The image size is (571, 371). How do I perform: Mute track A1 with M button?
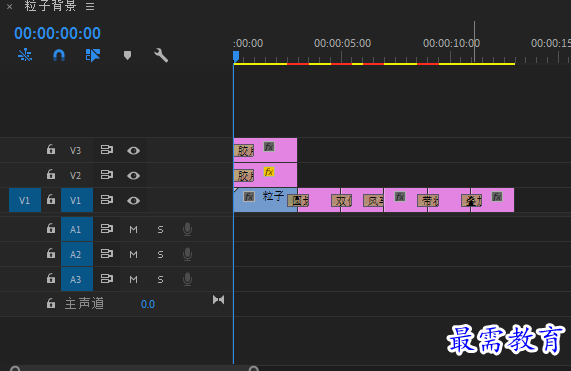[133, 229]
